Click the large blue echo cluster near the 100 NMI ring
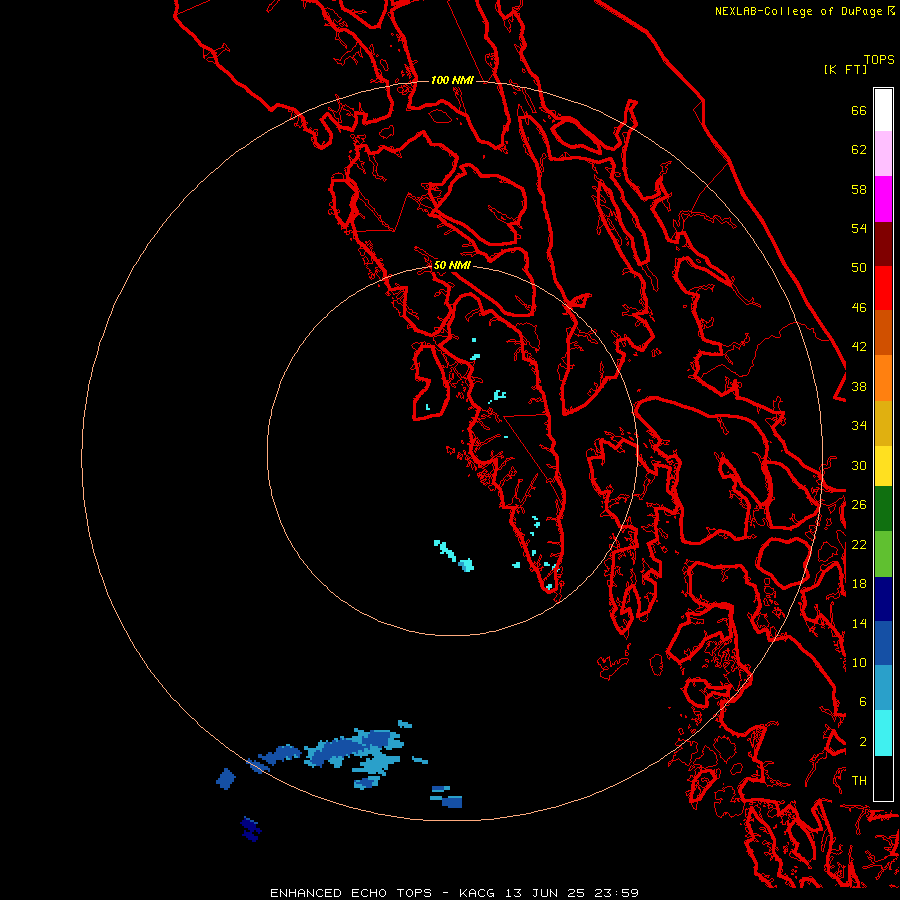Screen dimensions: 900x900 (x=353, y=749)
